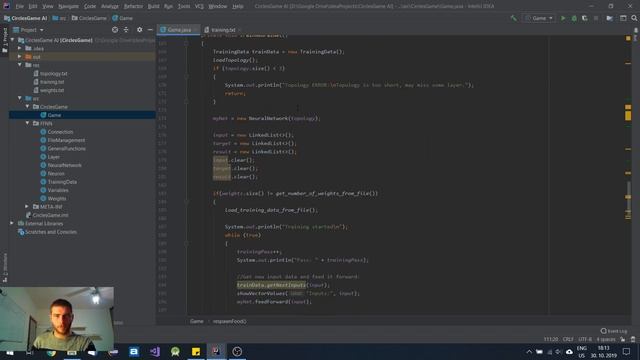Click UTF-8 encoding in status bar
The image size is (640, 360).
(584, 339)
